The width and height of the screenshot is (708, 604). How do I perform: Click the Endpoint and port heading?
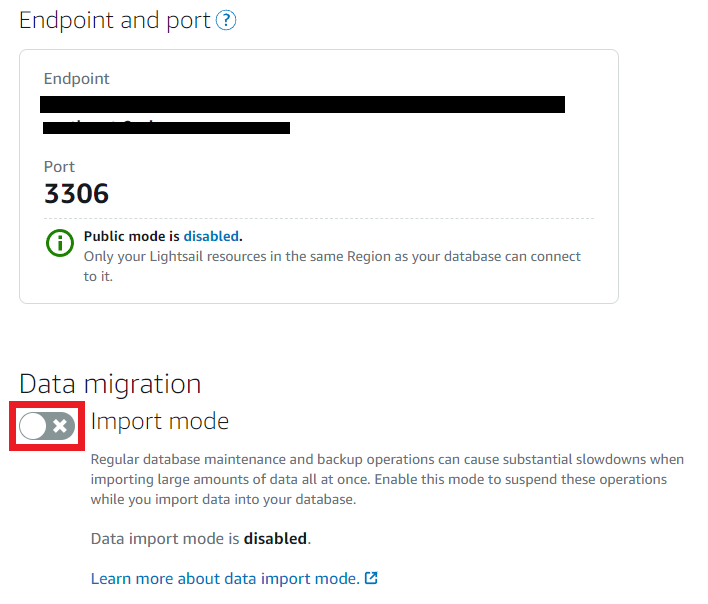[115, 21]
